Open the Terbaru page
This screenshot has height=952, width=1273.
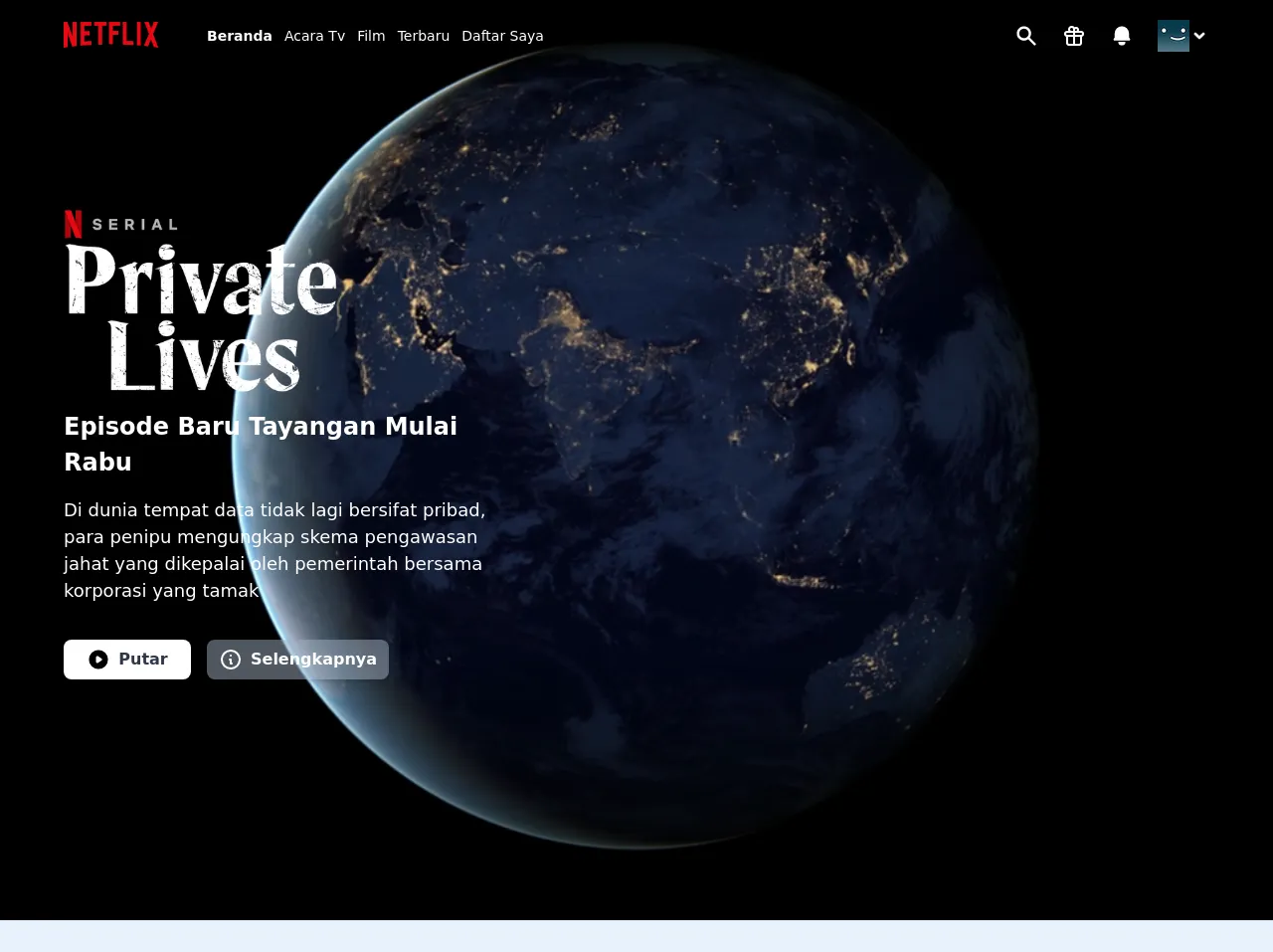[x=423, y=36]
